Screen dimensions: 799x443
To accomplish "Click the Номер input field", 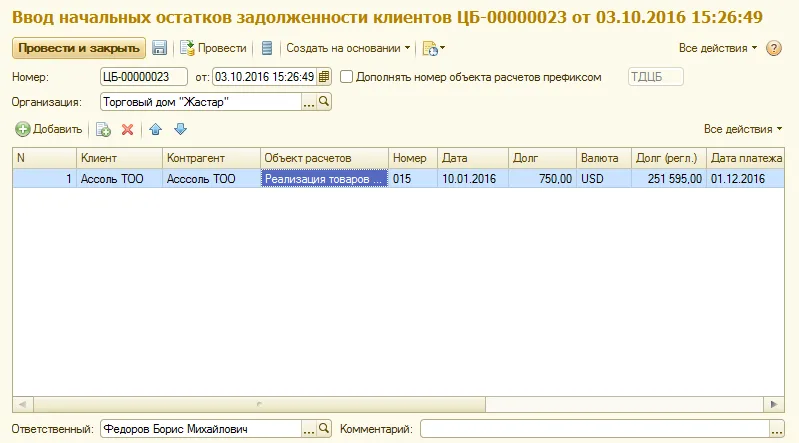I will (x=144, y=77).
